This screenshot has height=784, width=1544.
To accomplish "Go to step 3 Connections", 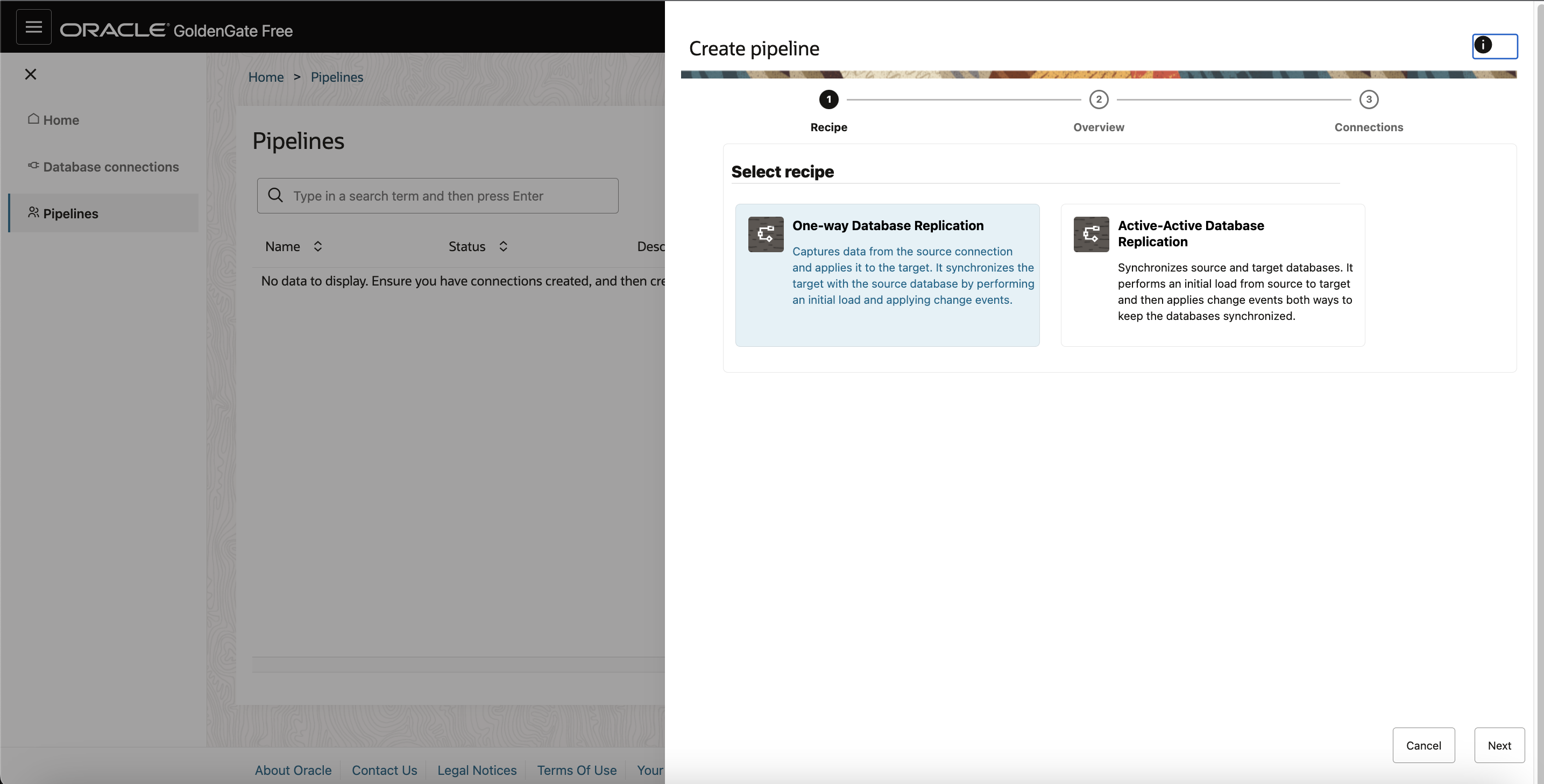I will (x=1369, y=99).
